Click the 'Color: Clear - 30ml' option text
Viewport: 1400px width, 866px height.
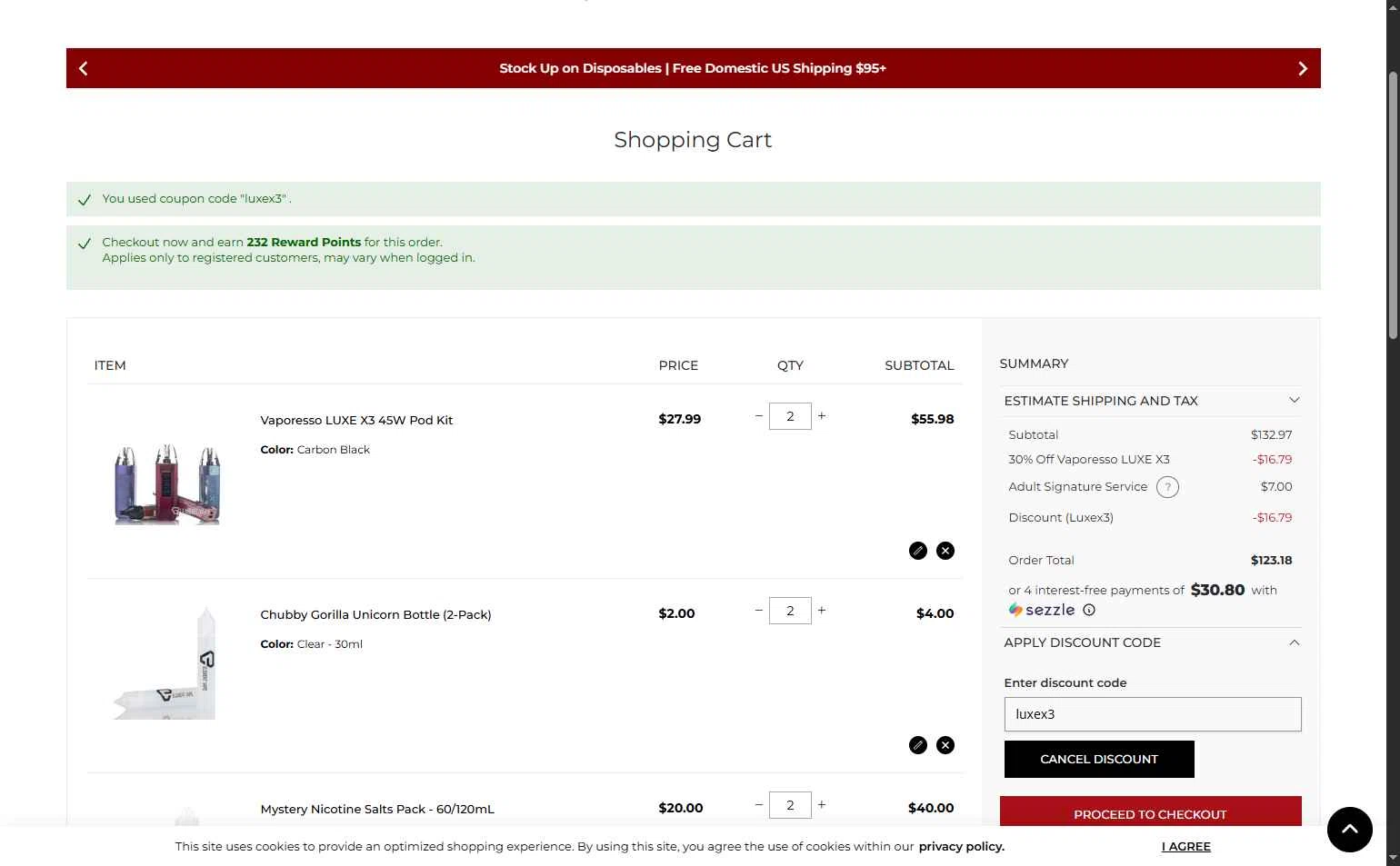(x=311, y=644)
